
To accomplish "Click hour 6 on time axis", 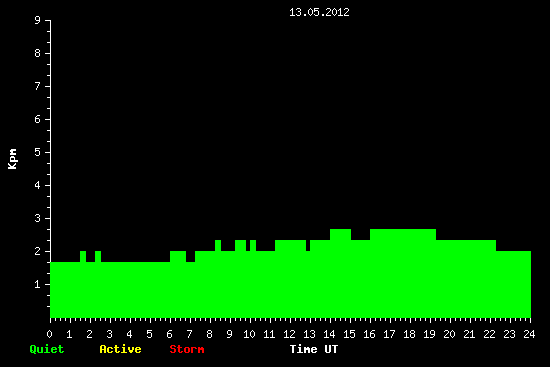I will pyautogui.click(x=170, y=334).
